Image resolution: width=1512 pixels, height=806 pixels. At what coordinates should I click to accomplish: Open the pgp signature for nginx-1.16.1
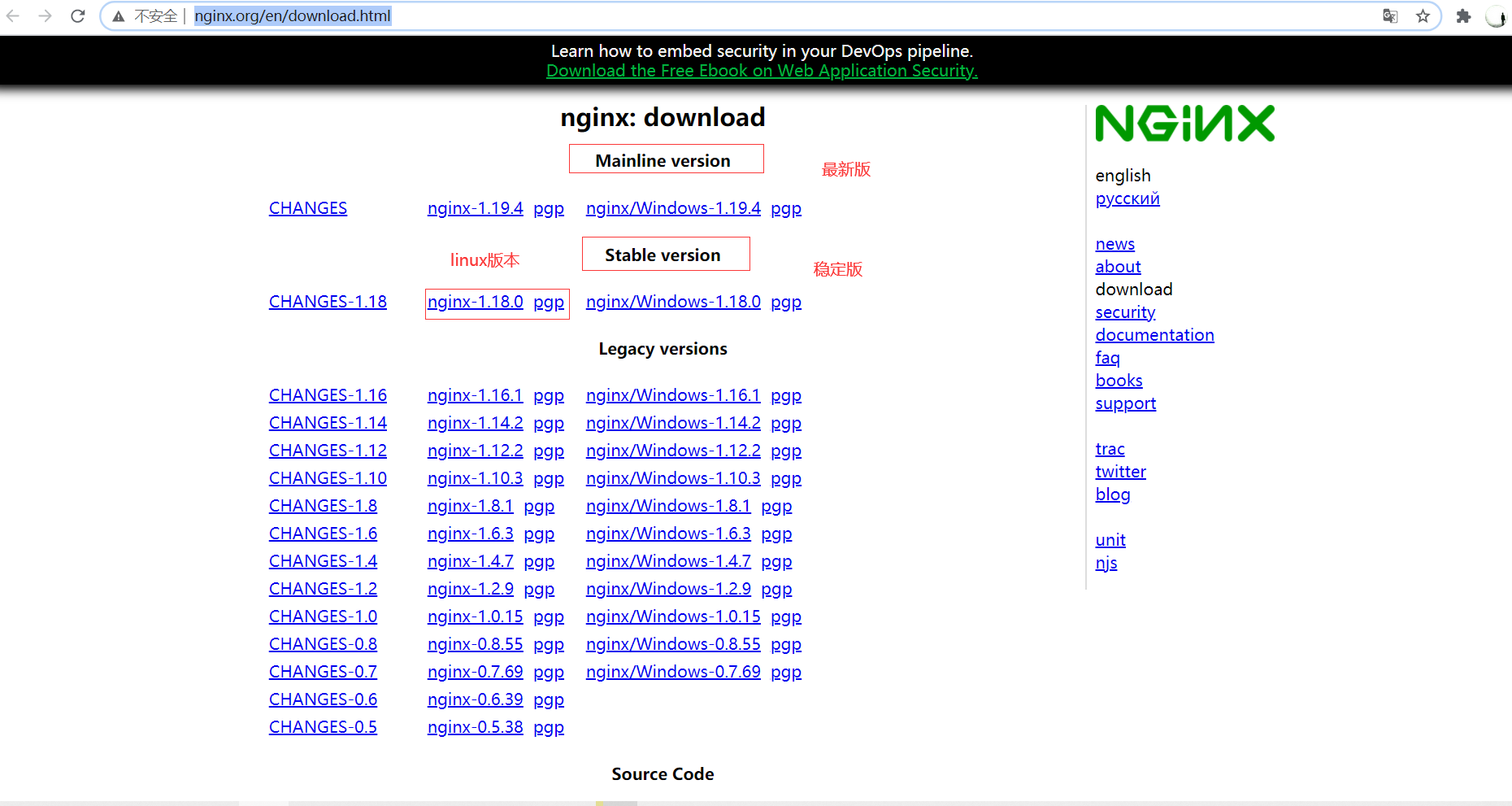[x=549, y=395]
